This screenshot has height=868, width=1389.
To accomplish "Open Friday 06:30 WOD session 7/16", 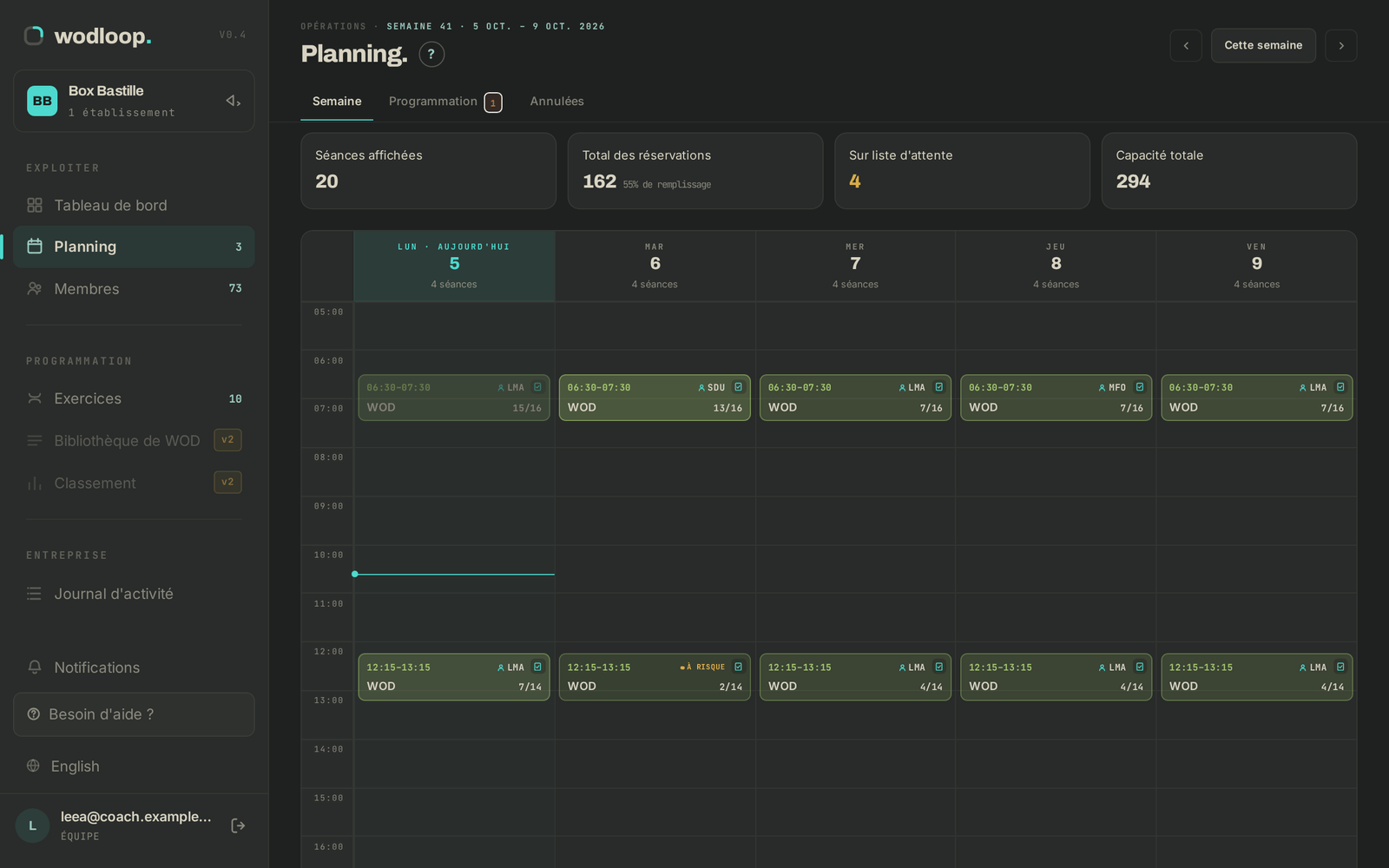I will pyautogui.click(x=1256, y=398).
